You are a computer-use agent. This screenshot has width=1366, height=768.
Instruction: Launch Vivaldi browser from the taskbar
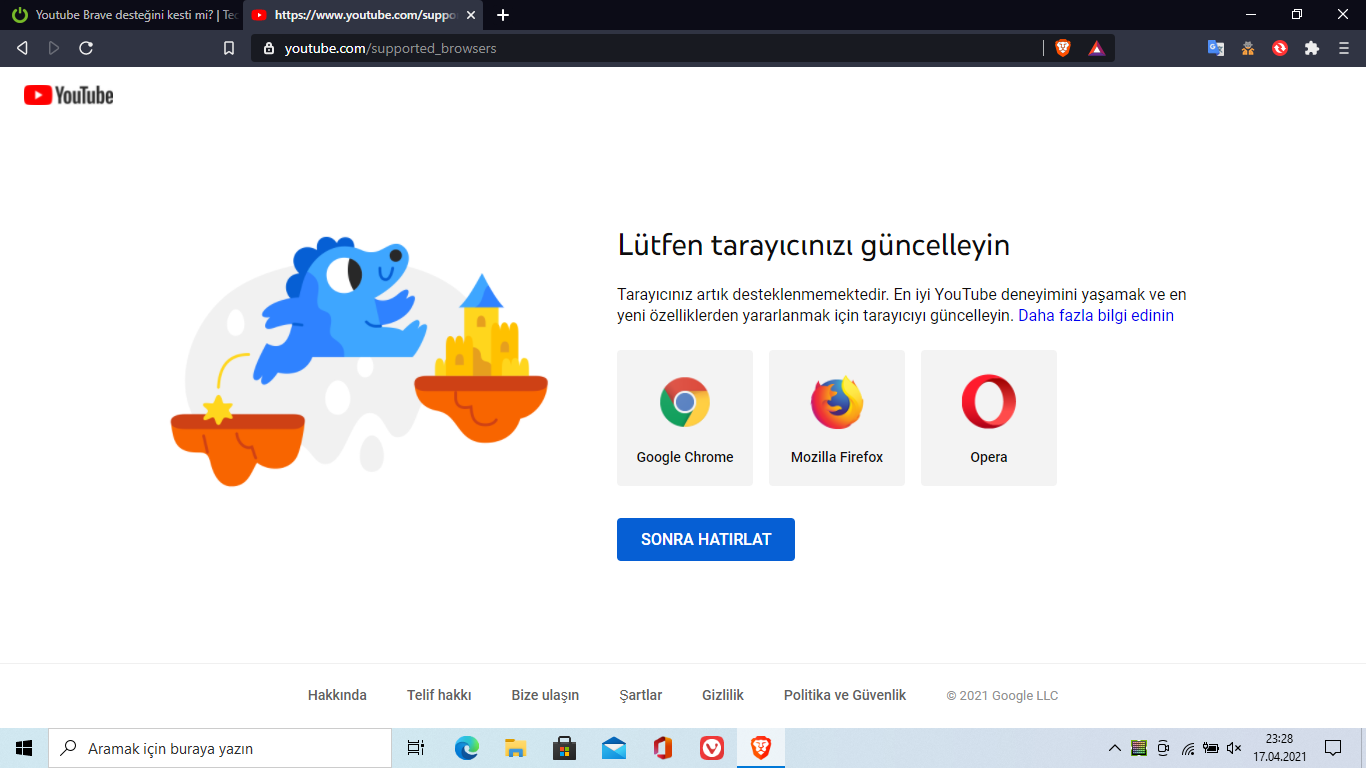click(x=711, y=748)
